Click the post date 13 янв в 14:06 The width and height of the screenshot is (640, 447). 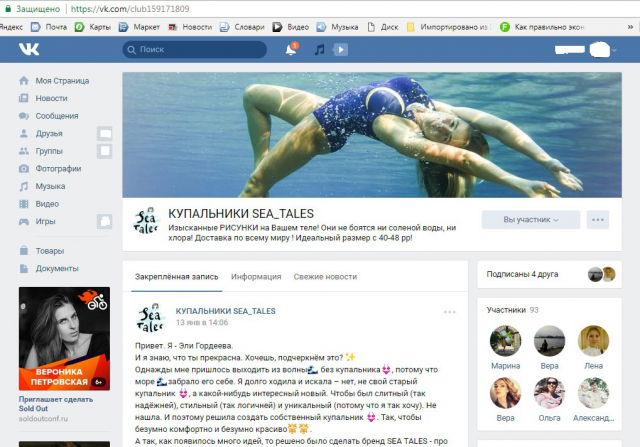[x=202, y=322]
